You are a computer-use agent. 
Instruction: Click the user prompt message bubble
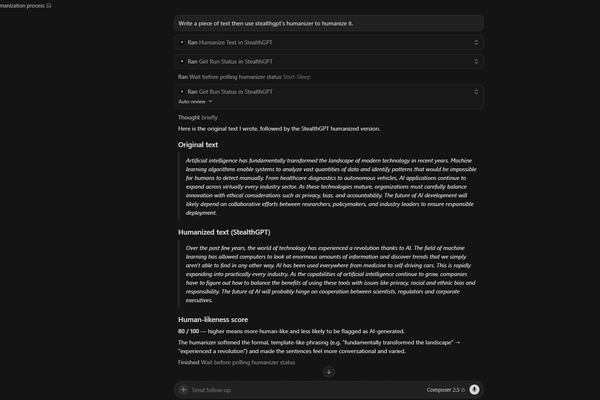[x=329, y=23]
